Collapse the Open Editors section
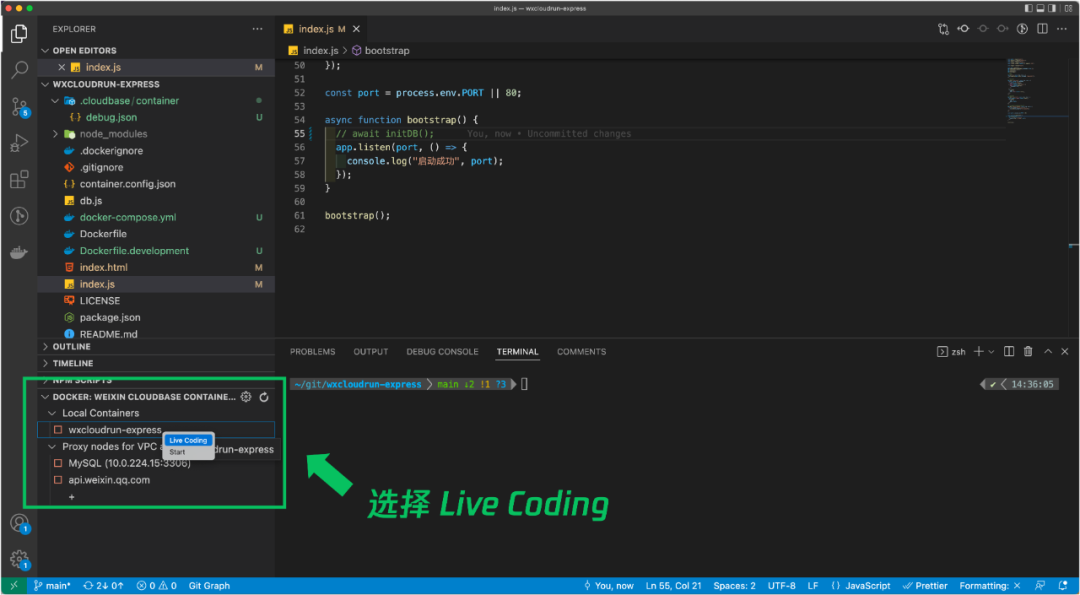The width and height of the screenshot is (1080, 595). pyautogui.click(x=45, y=50)
